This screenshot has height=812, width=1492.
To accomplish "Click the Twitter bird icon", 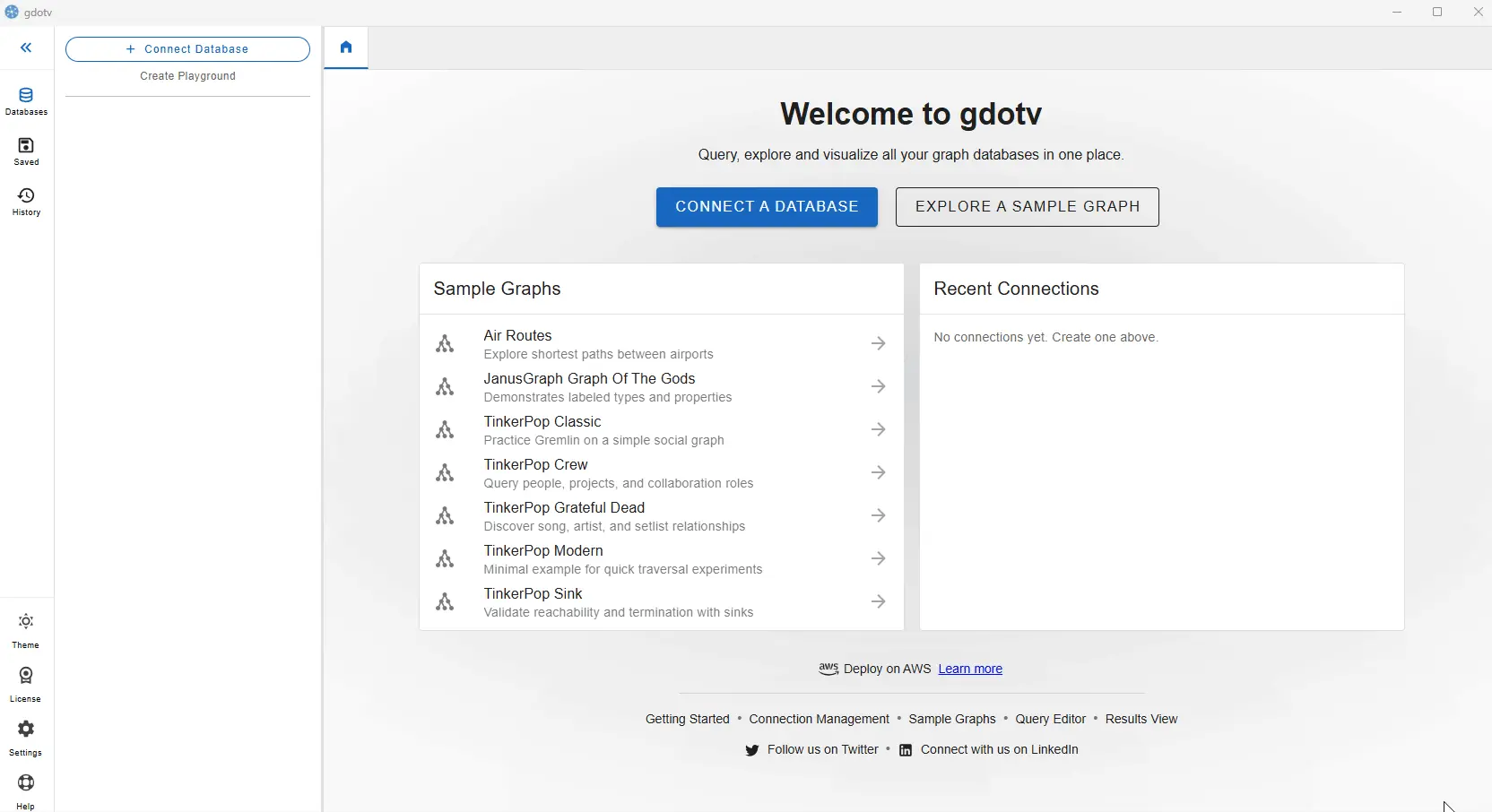I will 752,750.
